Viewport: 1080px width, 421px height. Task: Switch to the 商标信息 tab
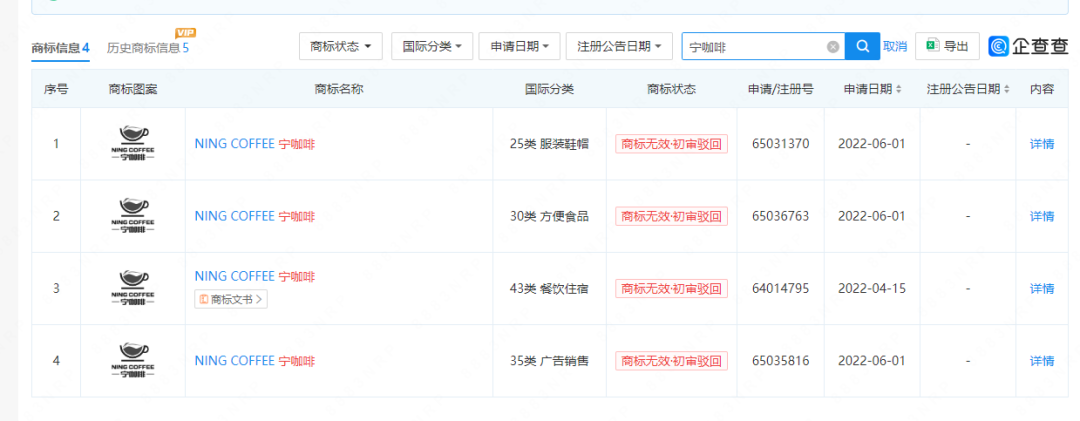point(60,47)
